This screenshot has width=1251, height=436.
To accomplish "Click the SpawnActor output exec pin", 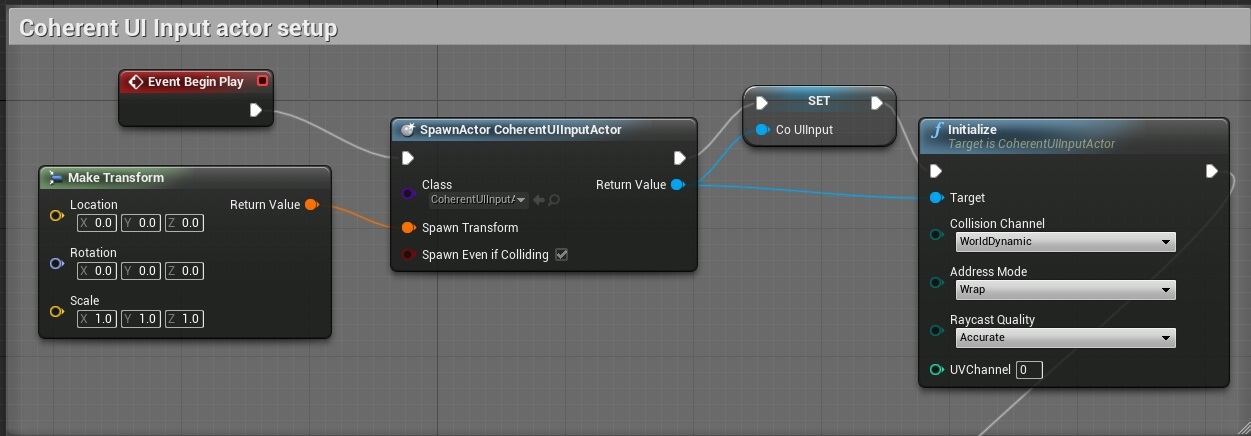I will click(x=679, y=158).
